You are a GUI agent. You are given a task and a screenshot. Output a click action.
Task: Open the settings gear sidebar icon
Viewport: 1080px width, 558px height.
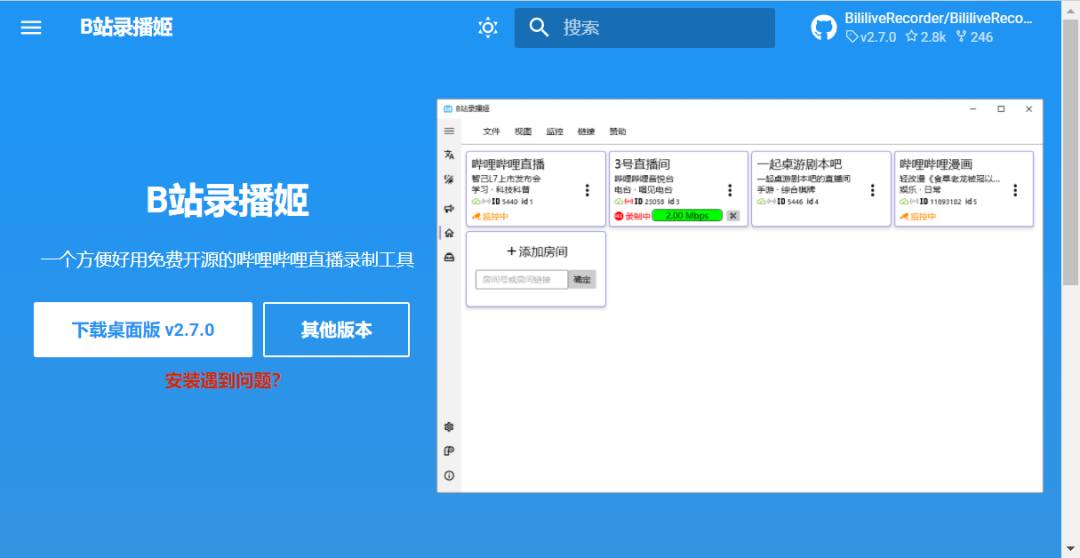tap(449, 427)
